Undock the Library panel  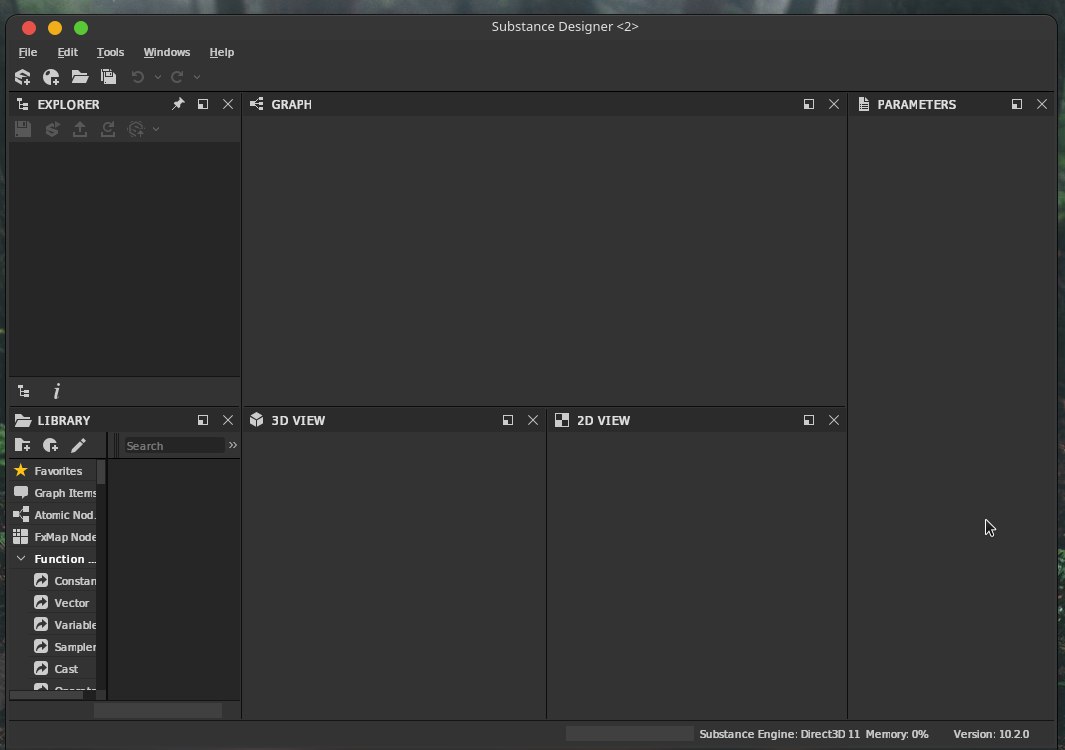[x=202, y=420]
